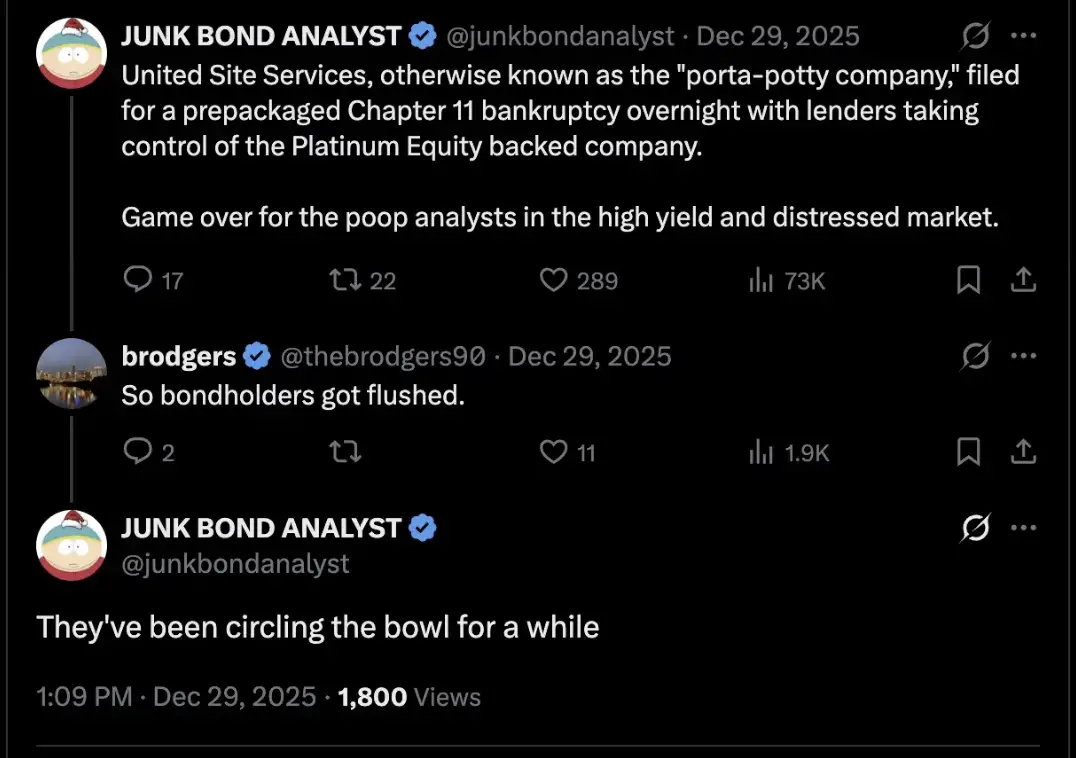
Task: Open Grok icon on first tweet
Action: 974,37
